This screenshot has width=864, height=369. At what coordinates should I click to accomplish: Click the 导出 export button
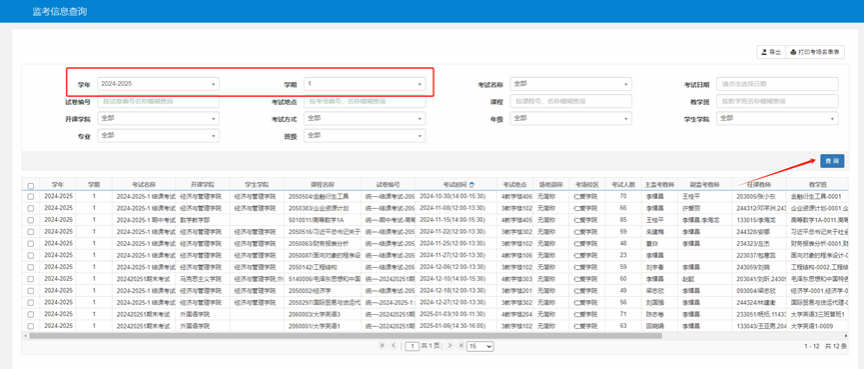[x=770, y=52]
